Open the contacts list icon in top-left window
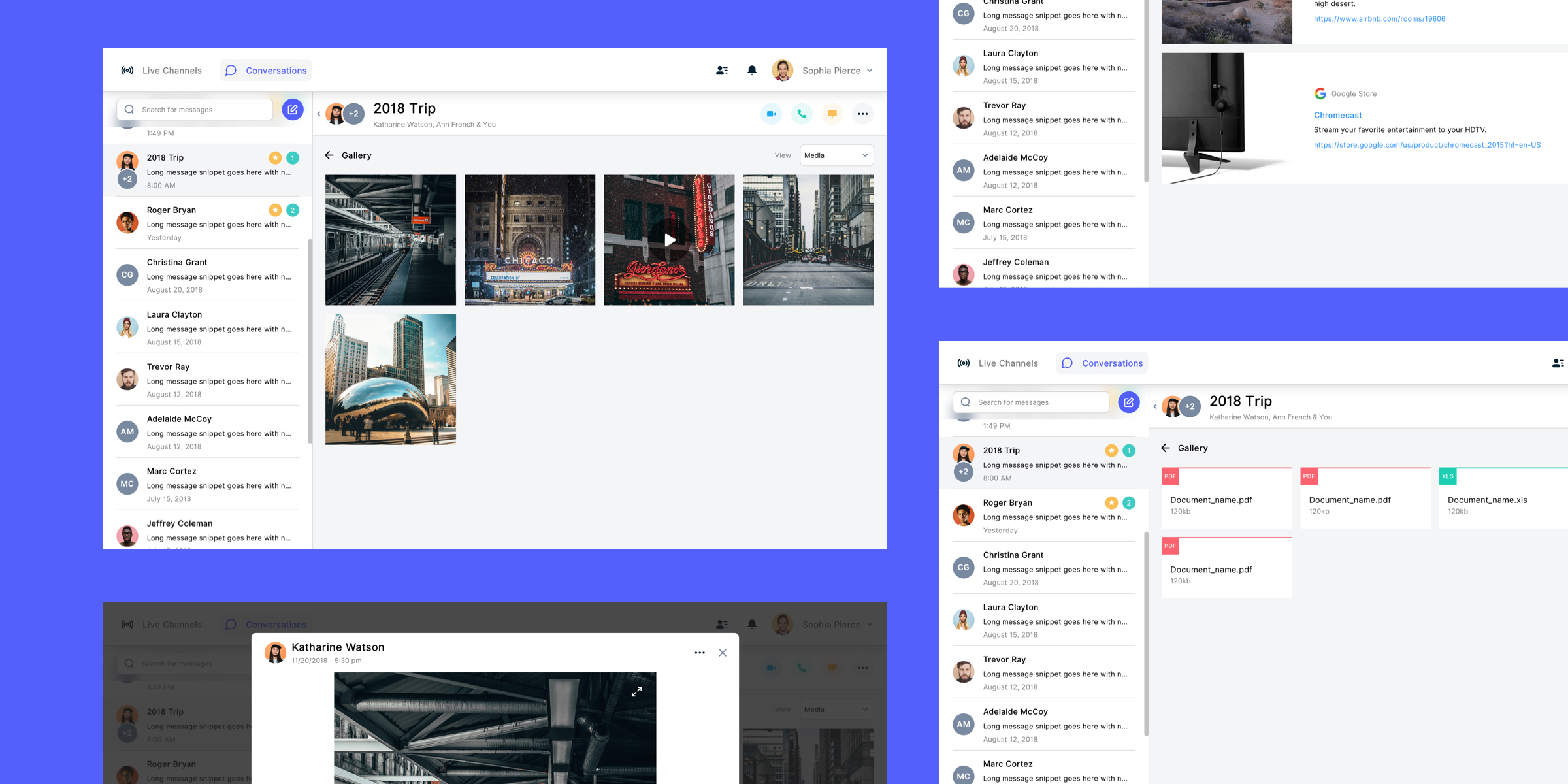 point(722,71)
